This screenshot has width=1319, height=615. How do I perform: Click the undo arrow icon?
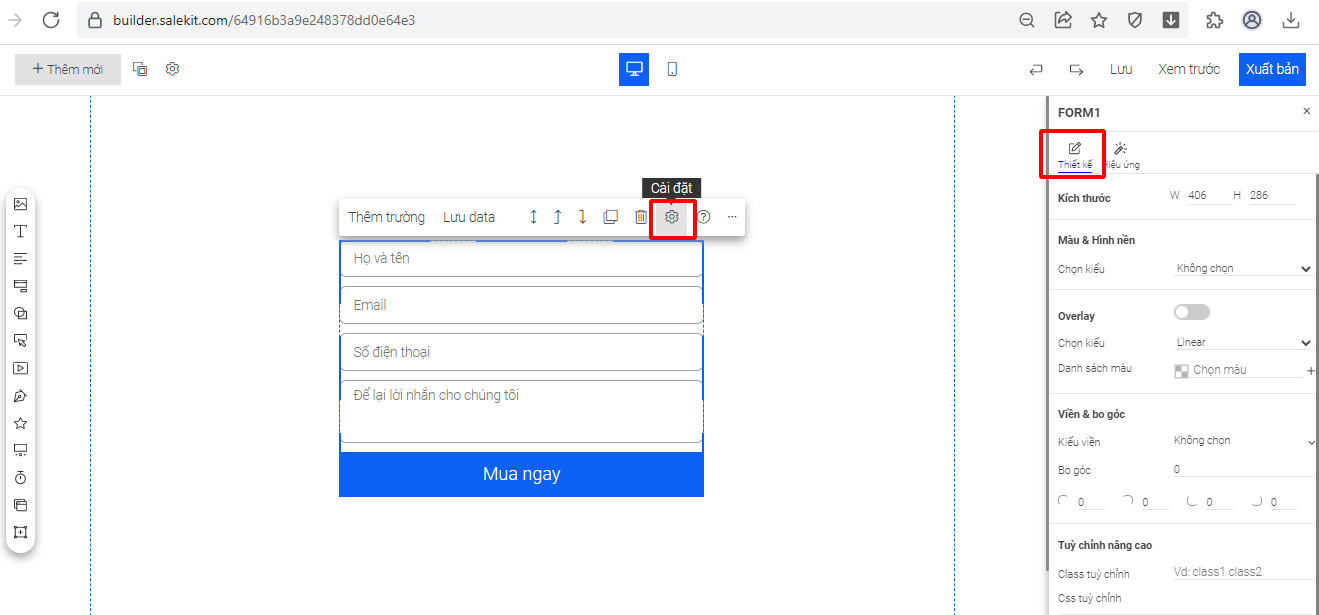click(x=1036, y=69)
